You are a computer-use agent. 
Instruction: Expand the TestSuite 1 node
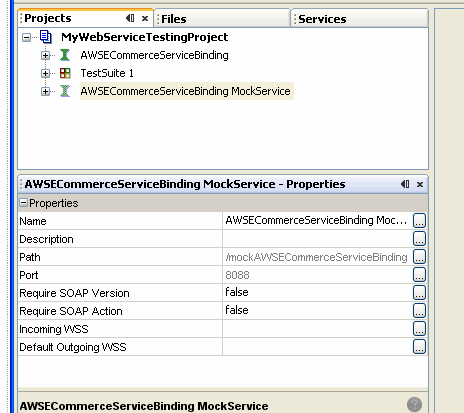pyautogui.click(x=46, y=73)
